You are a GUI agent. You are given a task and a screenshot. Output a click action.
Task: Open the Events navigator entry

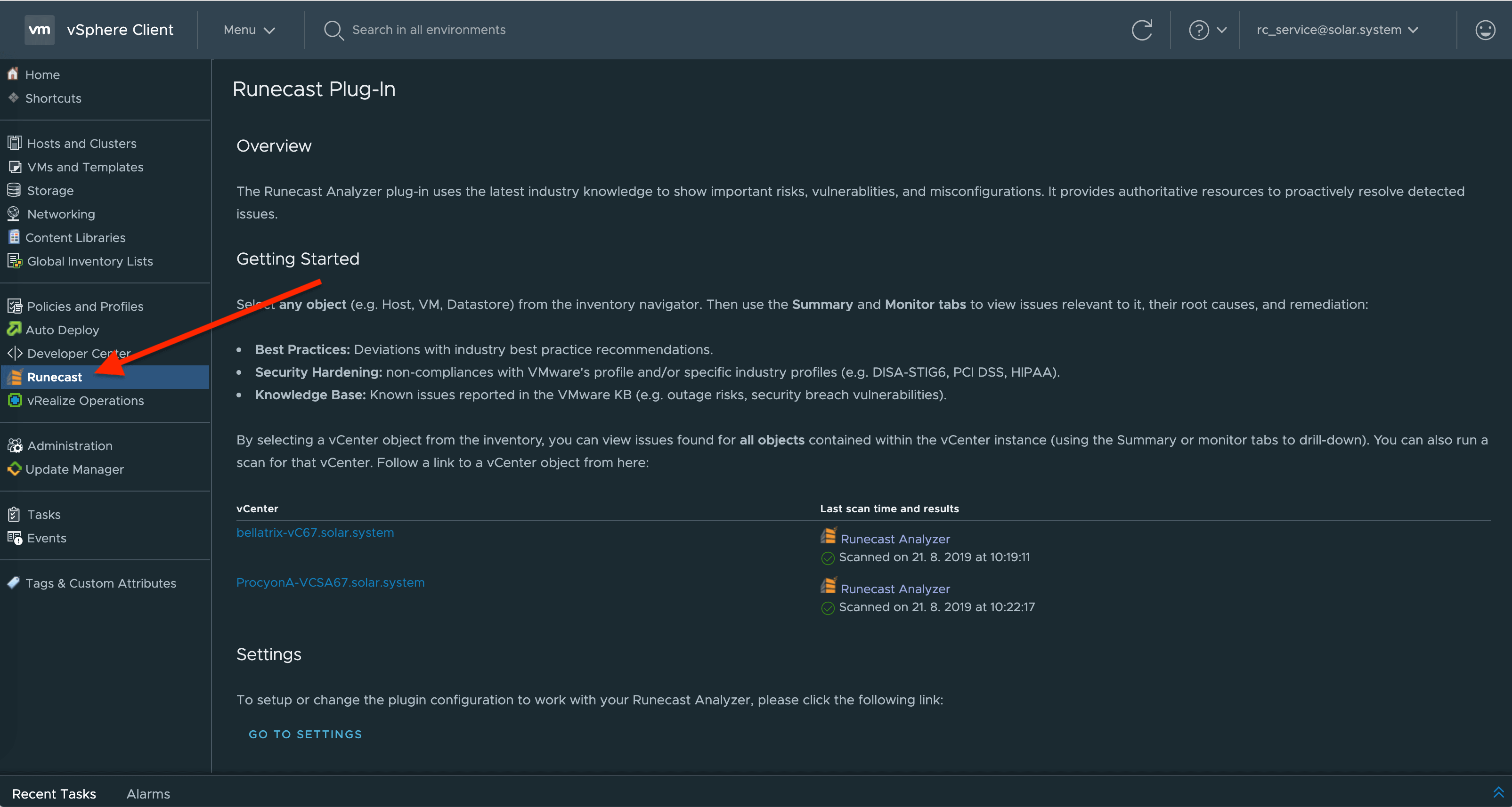point(46,538)
